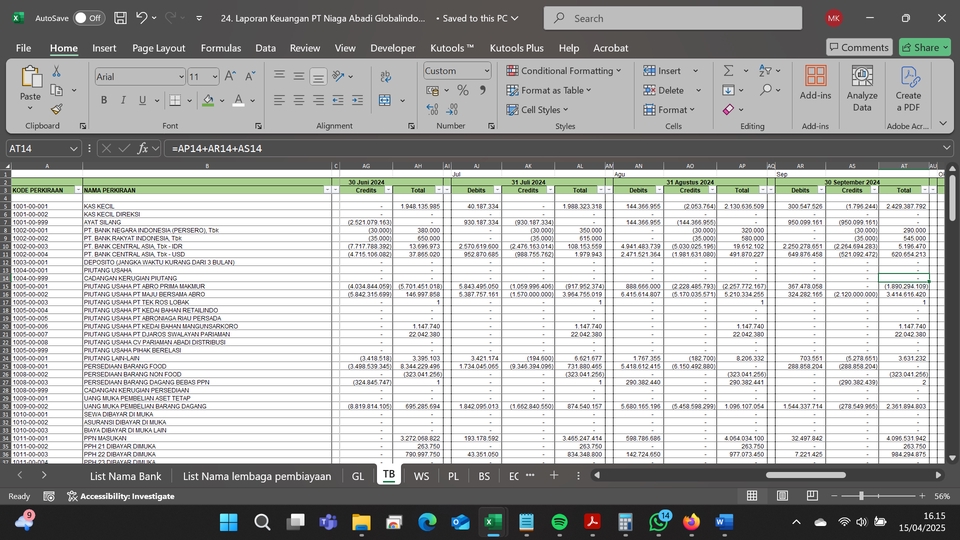Click the Comma Style icon
960x540 pixels.
[x=483, y=90]
